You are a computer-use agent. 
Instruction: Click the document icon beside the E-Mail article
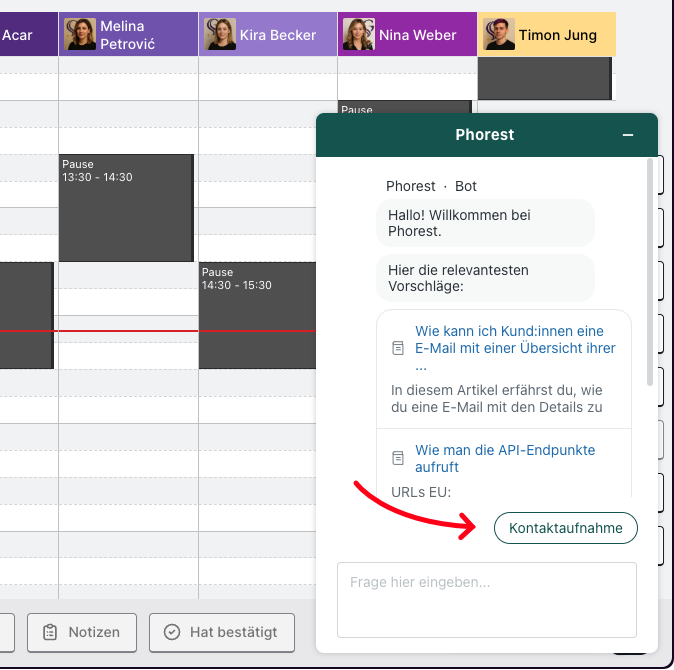pyautogui.click(x=397, y=348)
